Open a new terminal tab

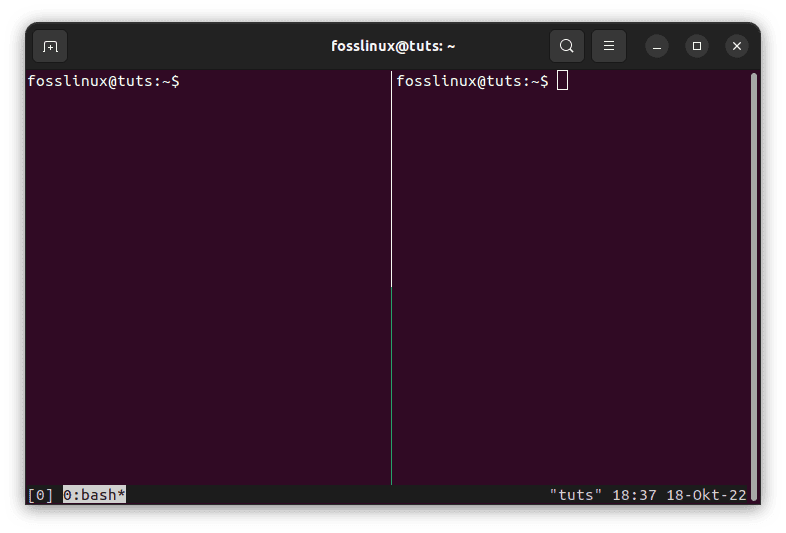pyautogui.click(x=50, y=46)
